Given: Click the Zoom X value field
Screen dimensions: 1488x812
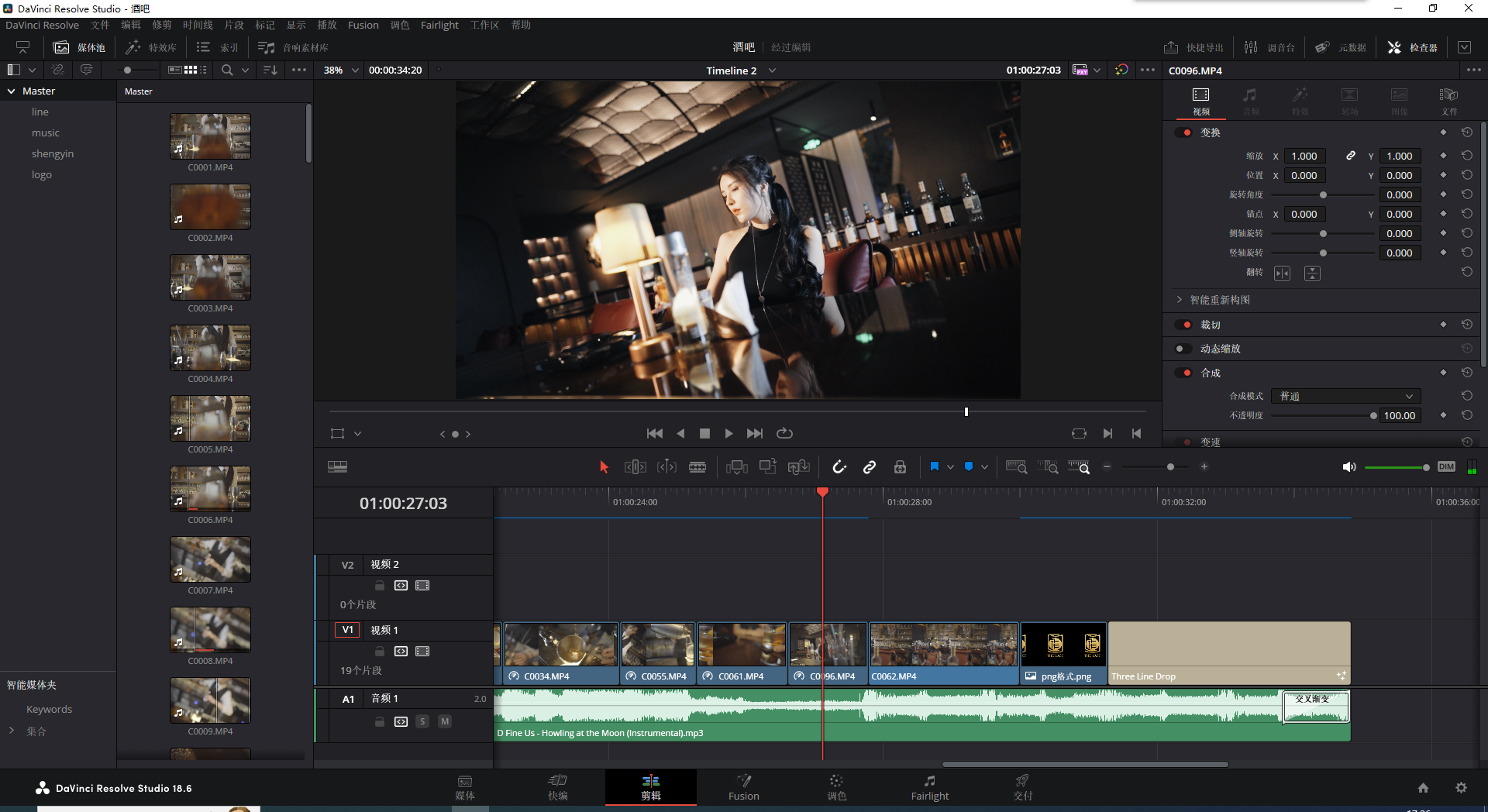Looking at the screenshot, I should click(1304, 156).
